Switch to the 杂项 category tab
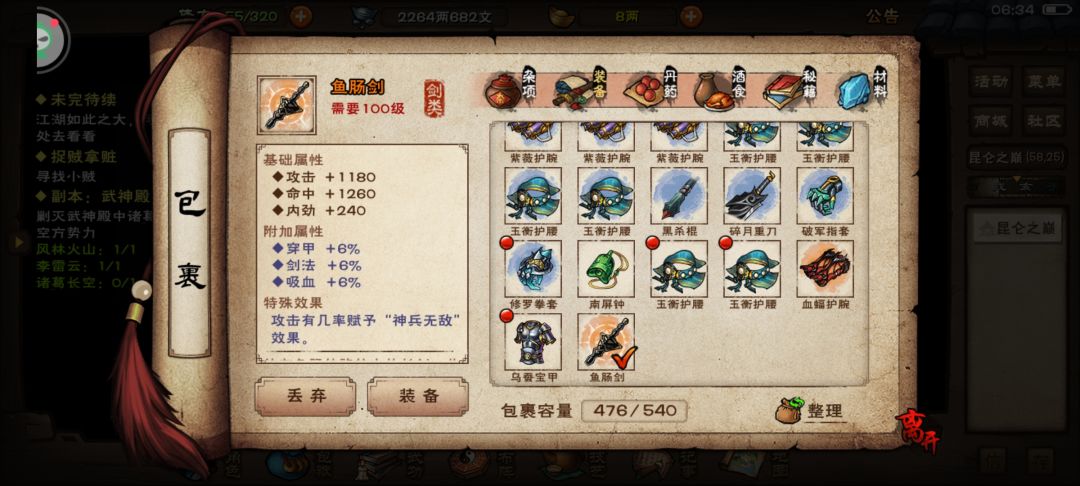The height and width of the screenshot is (486, 1080). tap(513, 89)
